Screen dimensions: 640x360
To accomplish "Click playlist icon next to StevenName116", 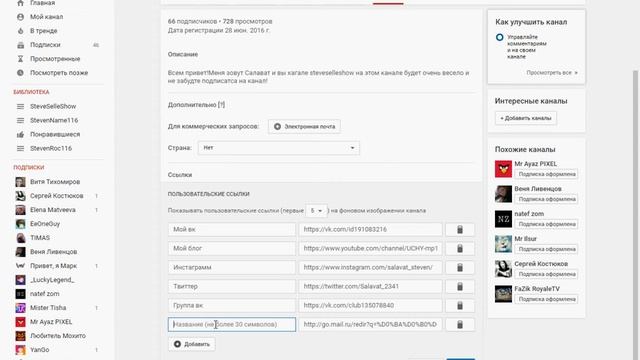I will 20,120.
